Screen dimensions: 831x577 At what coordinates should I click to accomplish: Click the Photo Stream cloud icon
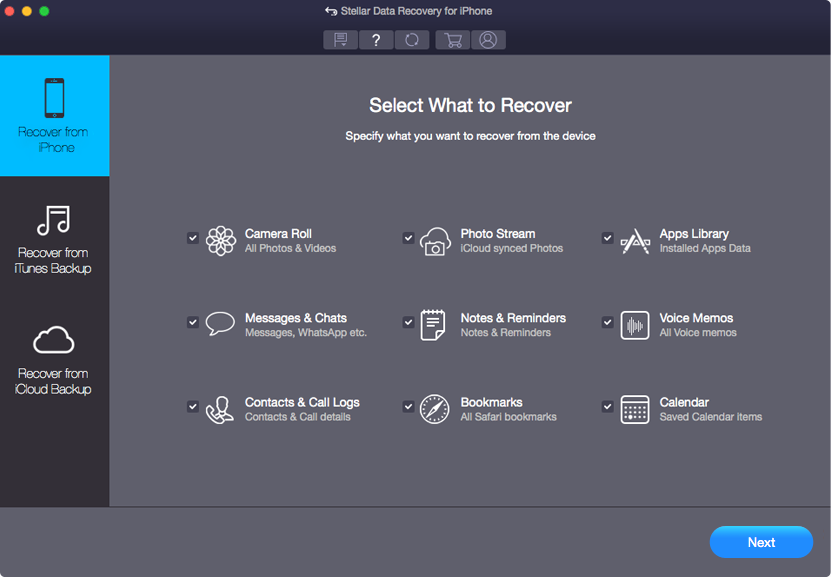click(434, 240)
